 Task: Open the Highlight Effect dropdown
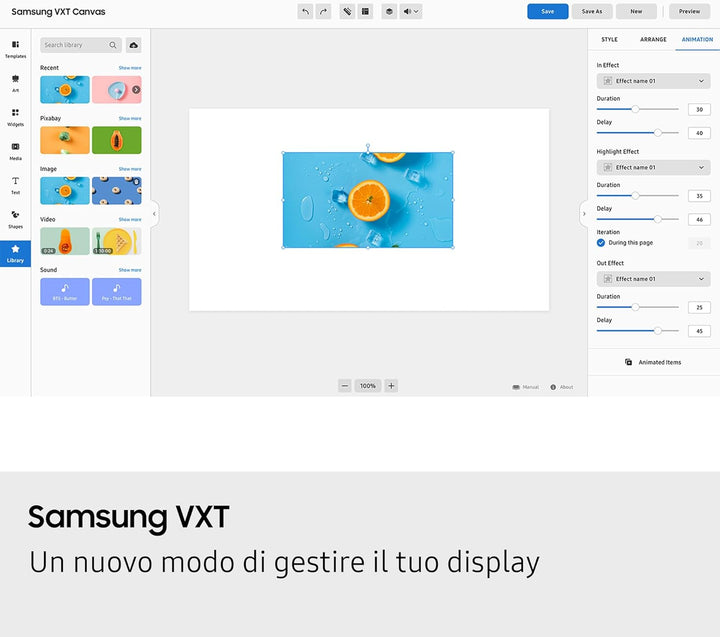click(x=653, y=168)
